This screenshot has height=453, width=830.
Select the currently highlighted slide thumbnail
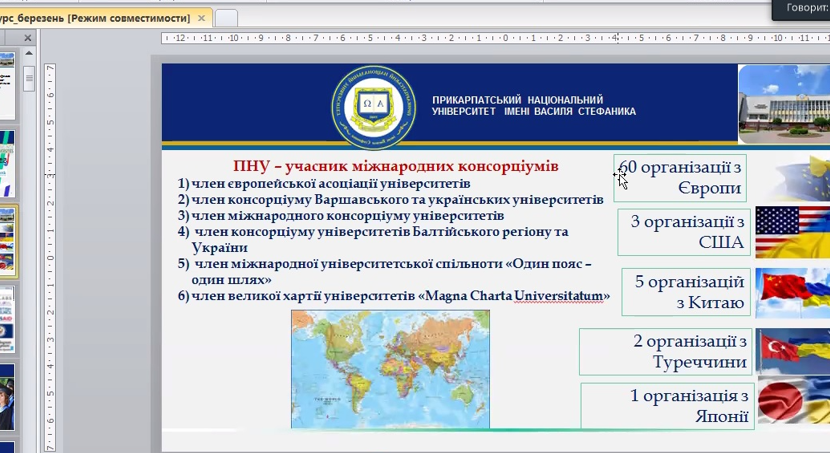[8, 241]
